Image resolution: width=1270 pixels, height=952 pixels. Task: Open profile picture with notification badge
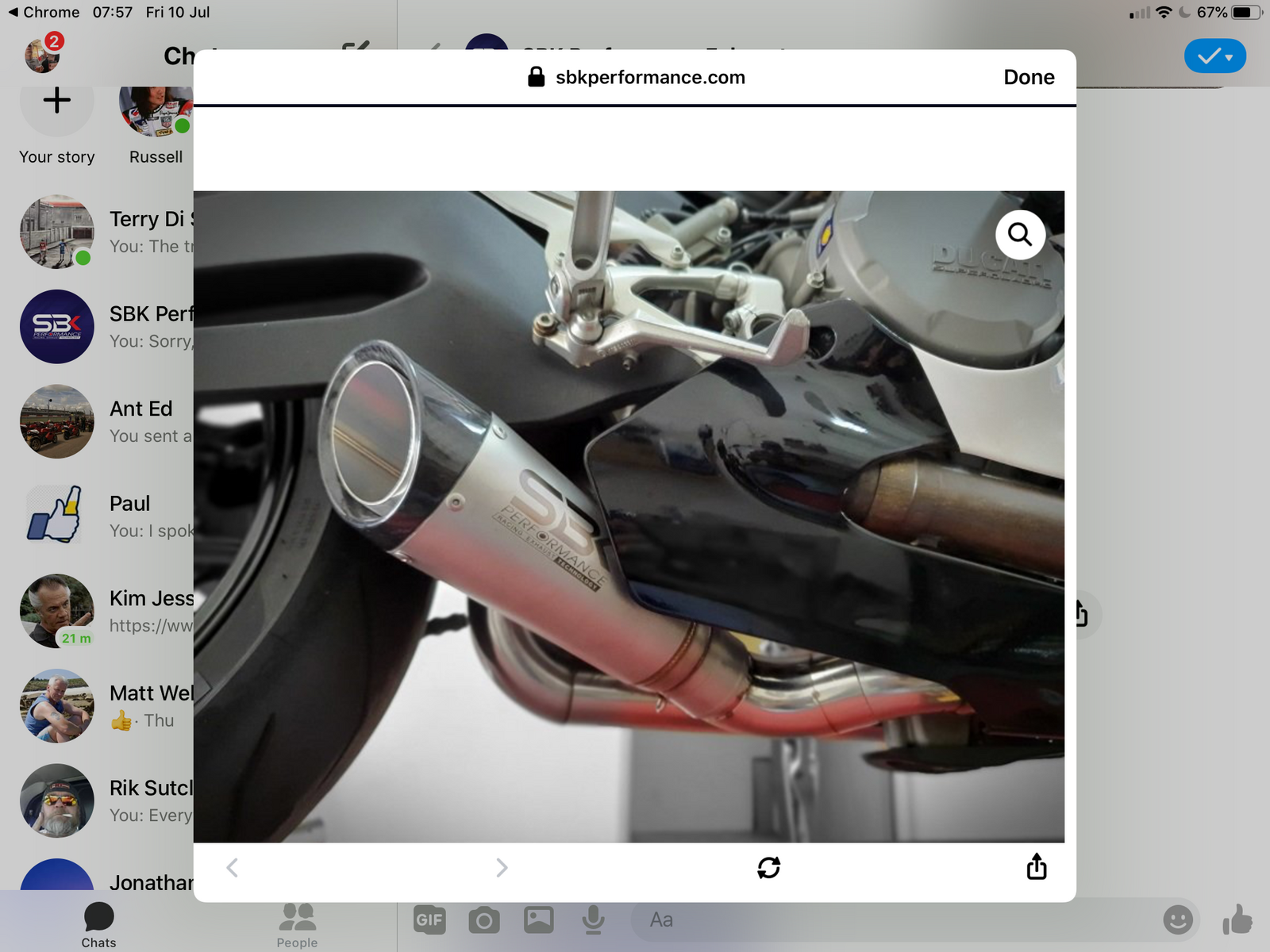click(x=43, y=54)
